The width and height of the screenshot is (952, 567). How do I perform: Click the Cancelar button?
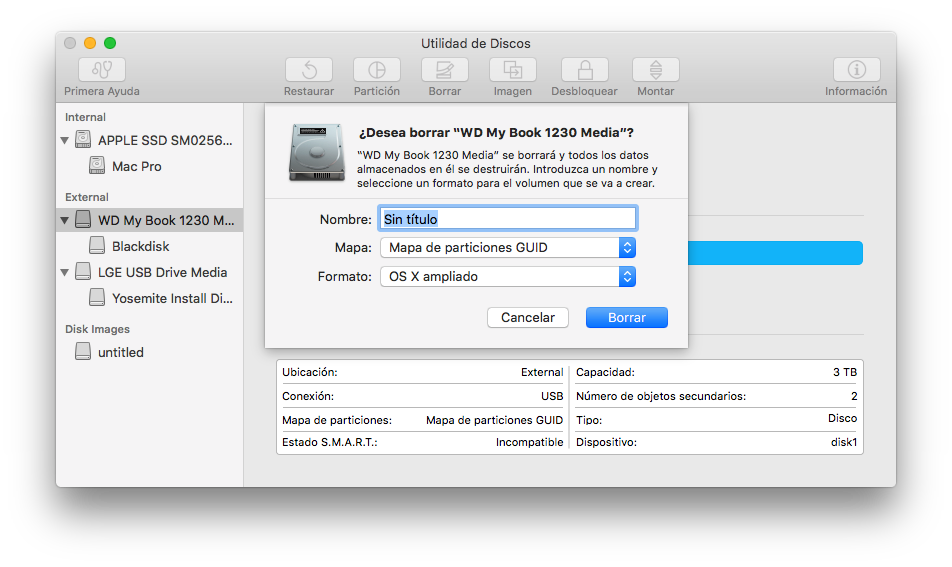pos(528,317)
